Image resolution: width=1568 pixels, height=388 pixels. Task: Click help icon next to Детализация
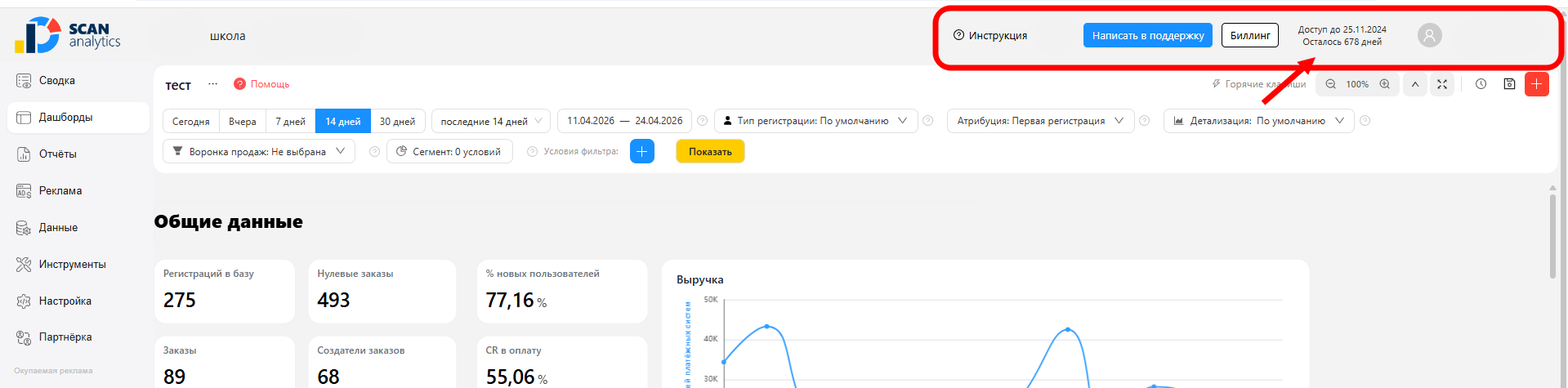pos(1365,121)
